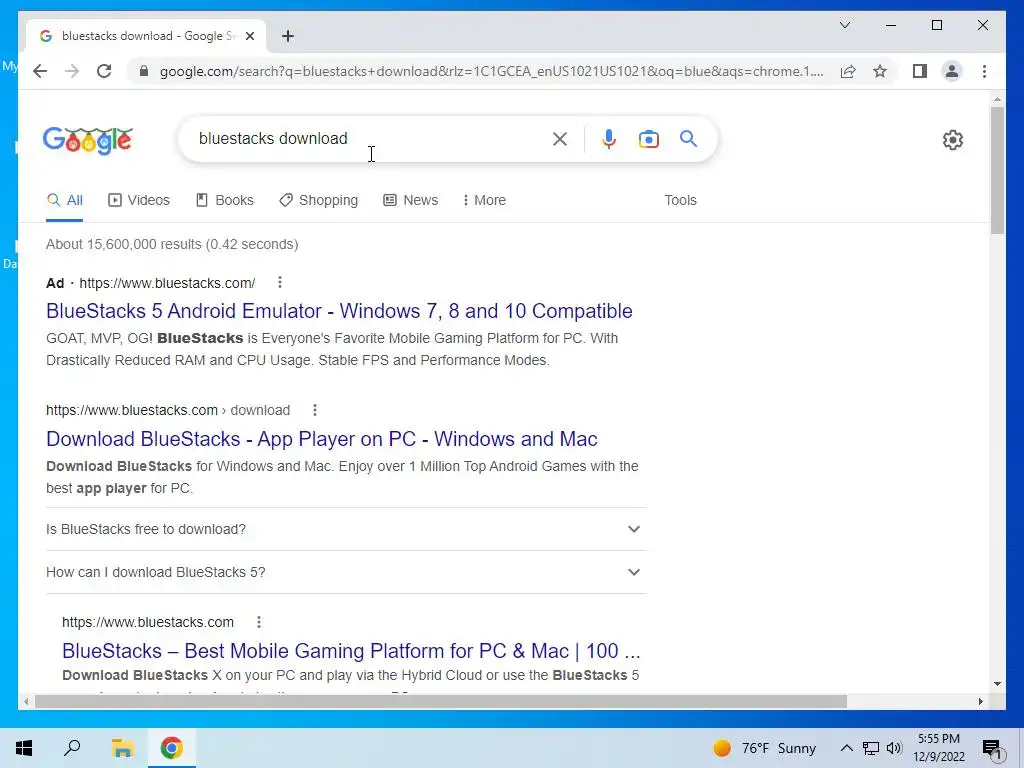
Task: Open search Tools
Action: tap(680, 200)
